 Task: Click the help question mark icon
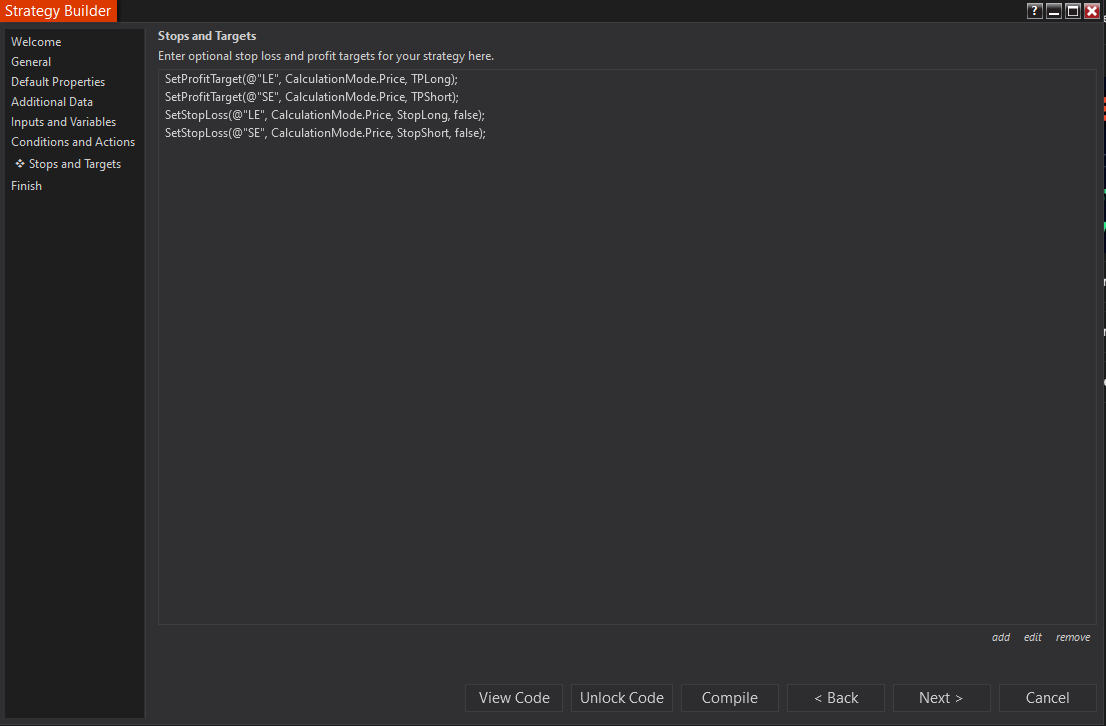(1035, 11)
